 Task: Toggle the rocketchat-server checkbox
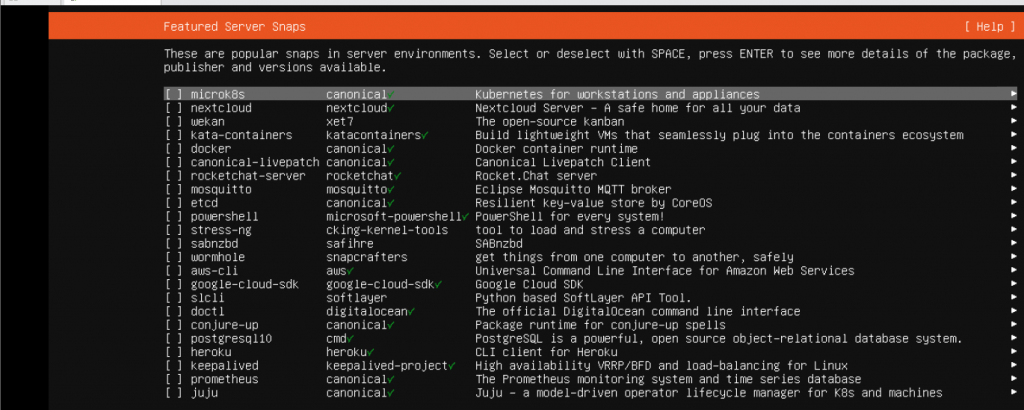click(174, 176)
